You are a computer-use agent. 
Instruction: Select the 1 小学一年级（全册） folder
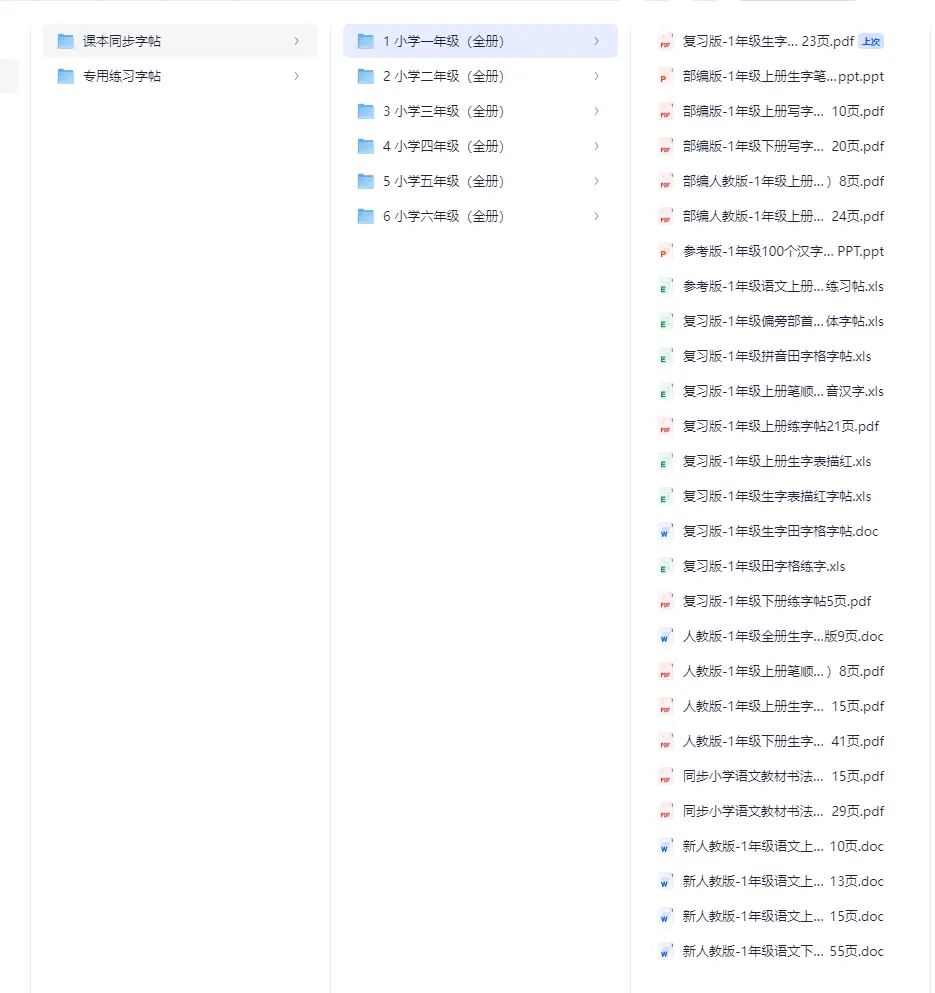point(443,42)
